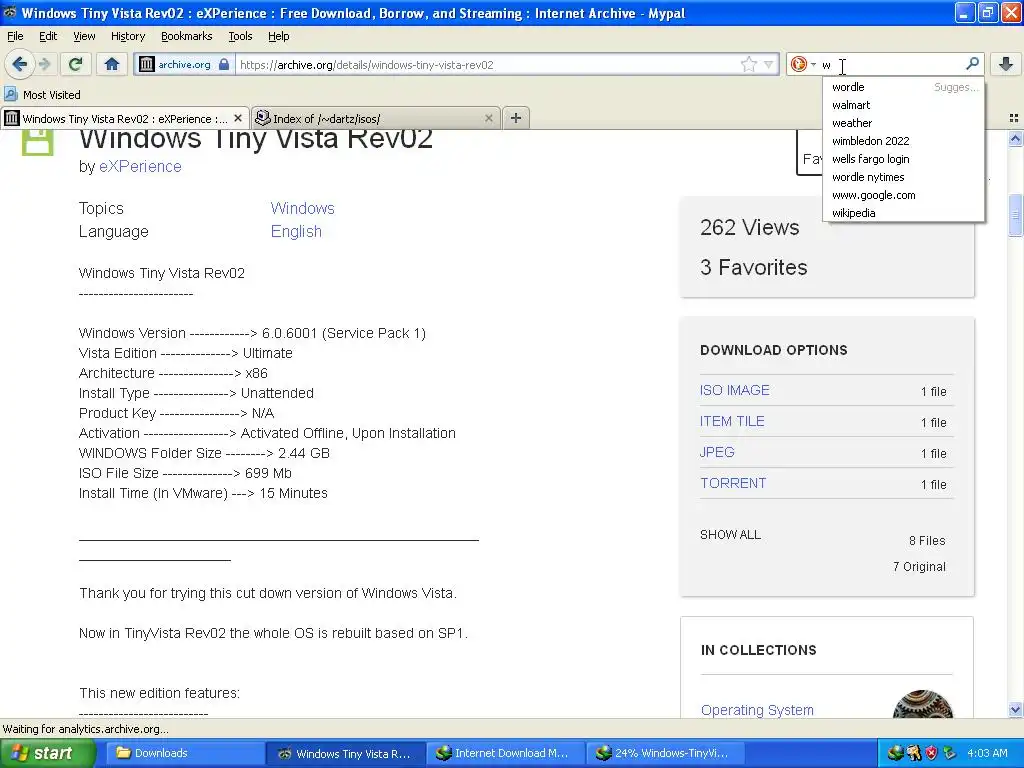Click the Most Visited bookmarks icon

click(x=11, y=94)
